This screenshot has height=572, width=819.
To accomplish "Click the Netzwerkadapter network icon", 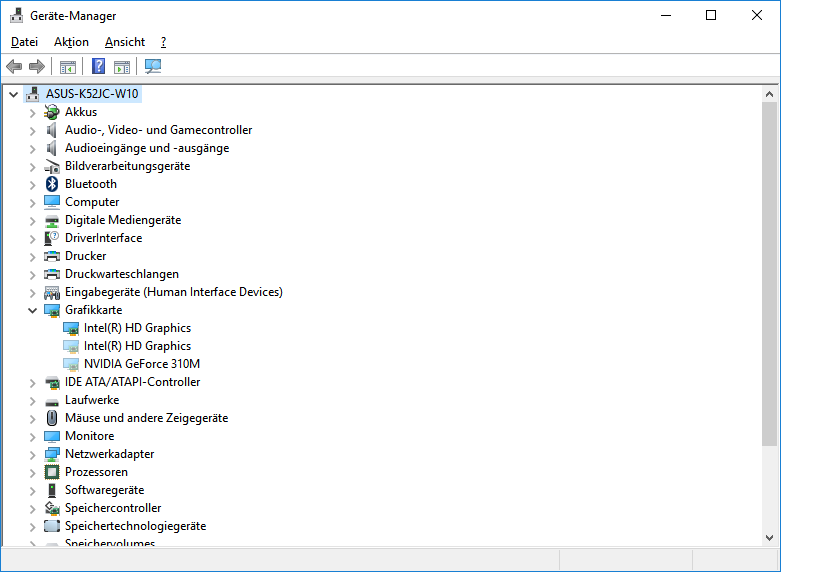I will (52, 454).
